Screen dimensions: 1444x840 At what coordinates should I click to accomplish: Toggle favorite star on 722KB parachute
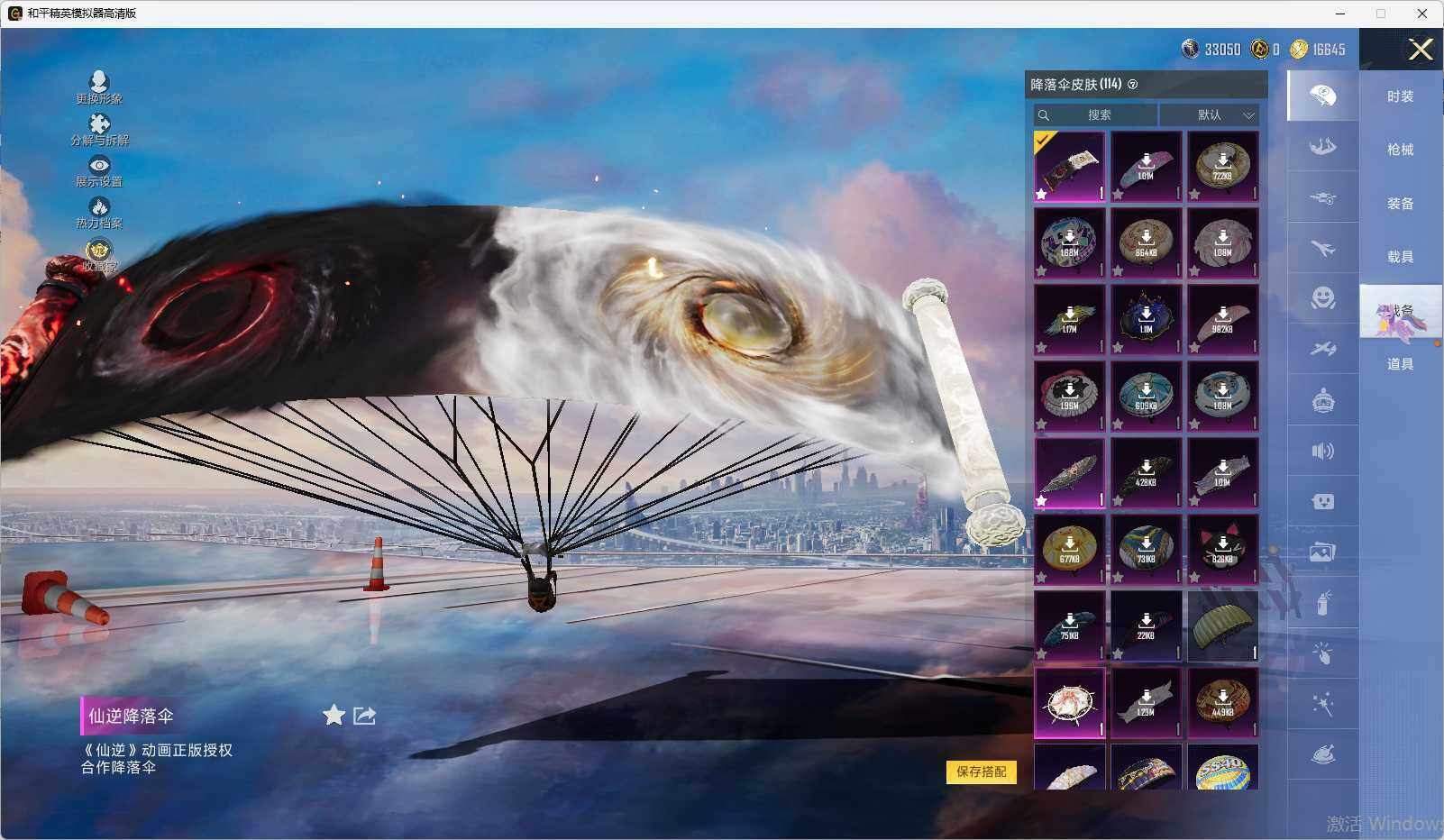[1195, 194]
